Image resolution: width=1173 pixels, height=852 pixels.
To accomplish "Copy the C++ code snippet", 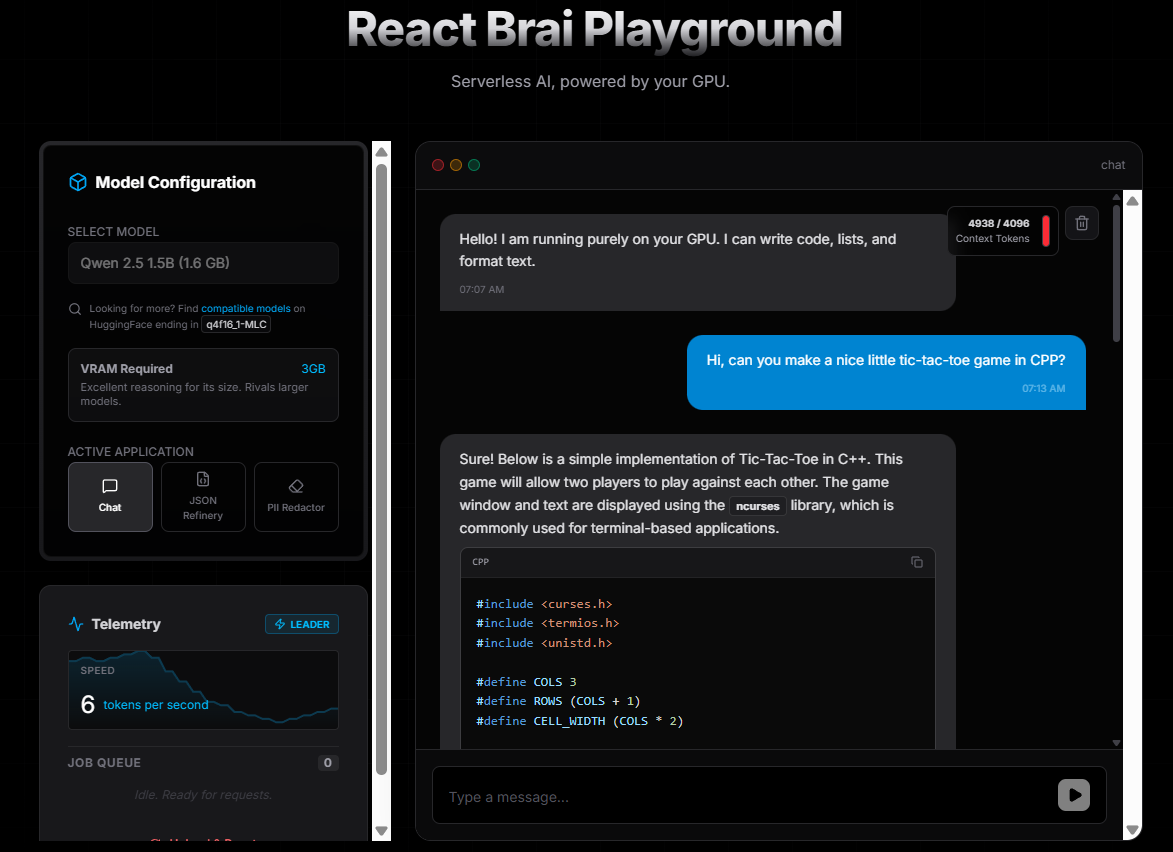I will [x=917, y=562].
